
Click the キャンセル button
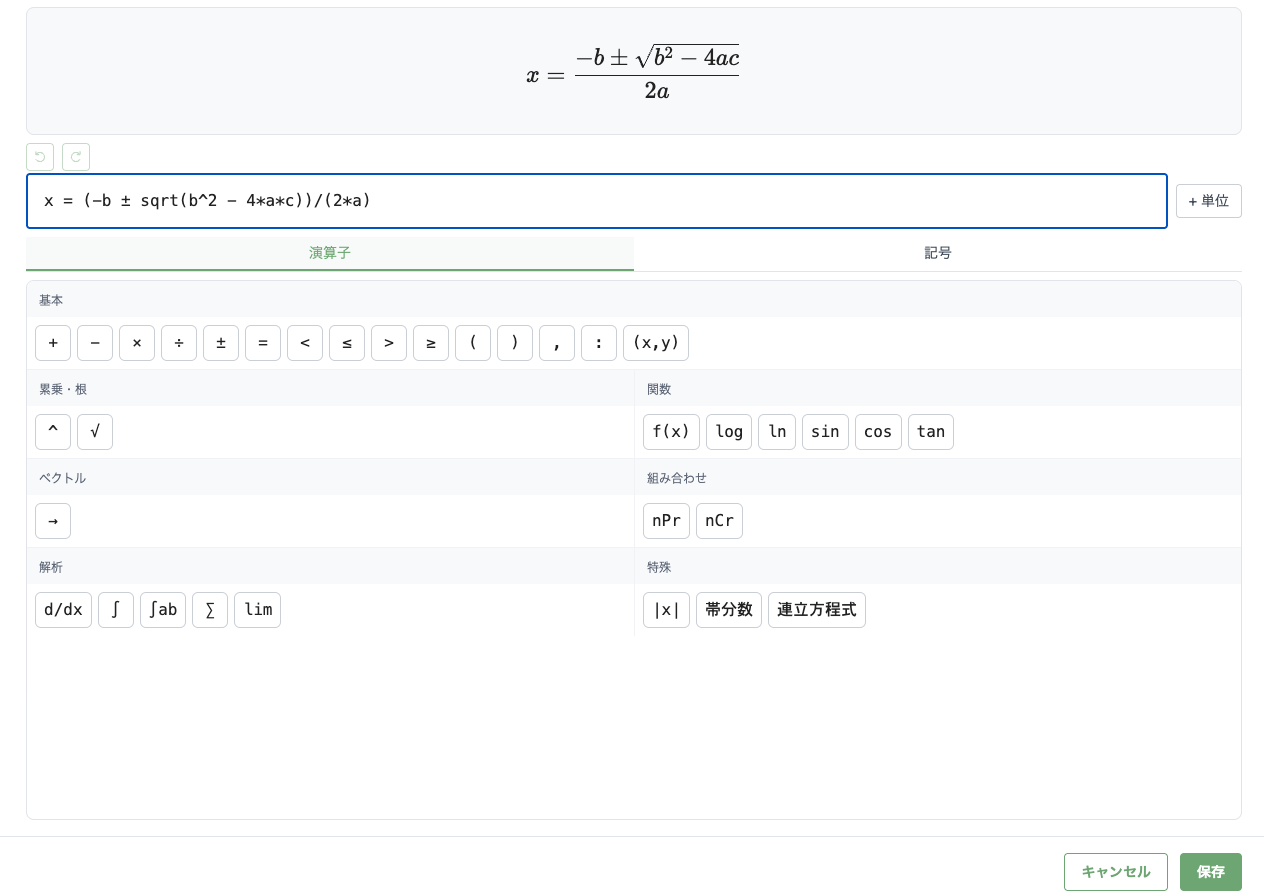coord(1116,872)
